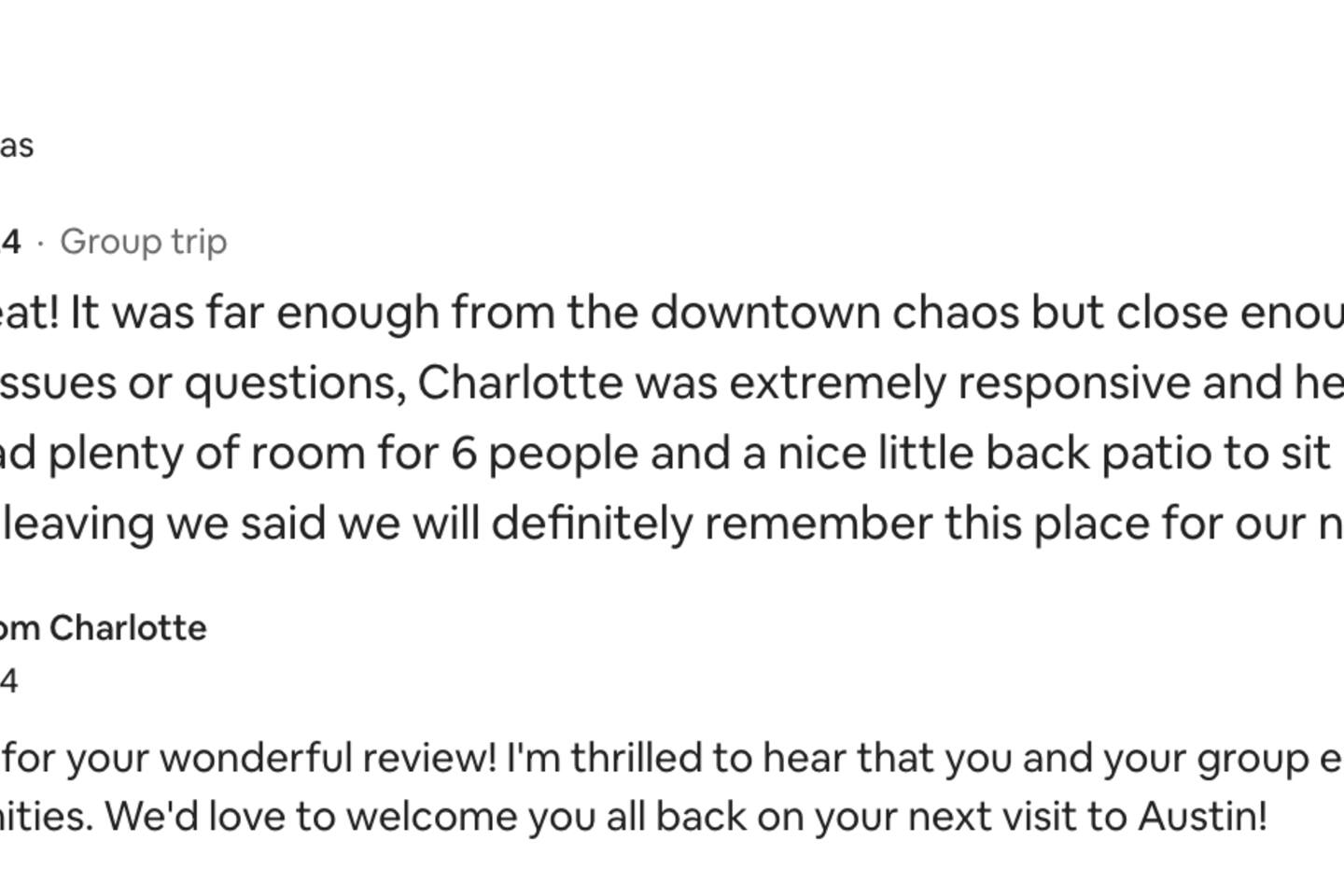Click the word "downtown" in the review

coord(764,313)
